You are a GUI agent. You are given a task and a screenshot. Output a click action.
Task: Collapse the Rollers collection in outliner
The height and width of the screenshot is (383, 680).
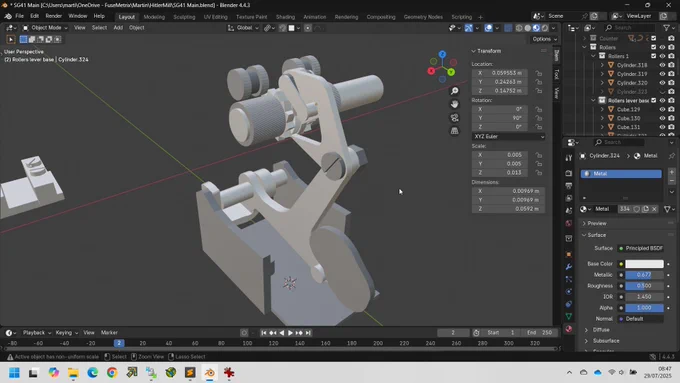(x=585, y=47)
